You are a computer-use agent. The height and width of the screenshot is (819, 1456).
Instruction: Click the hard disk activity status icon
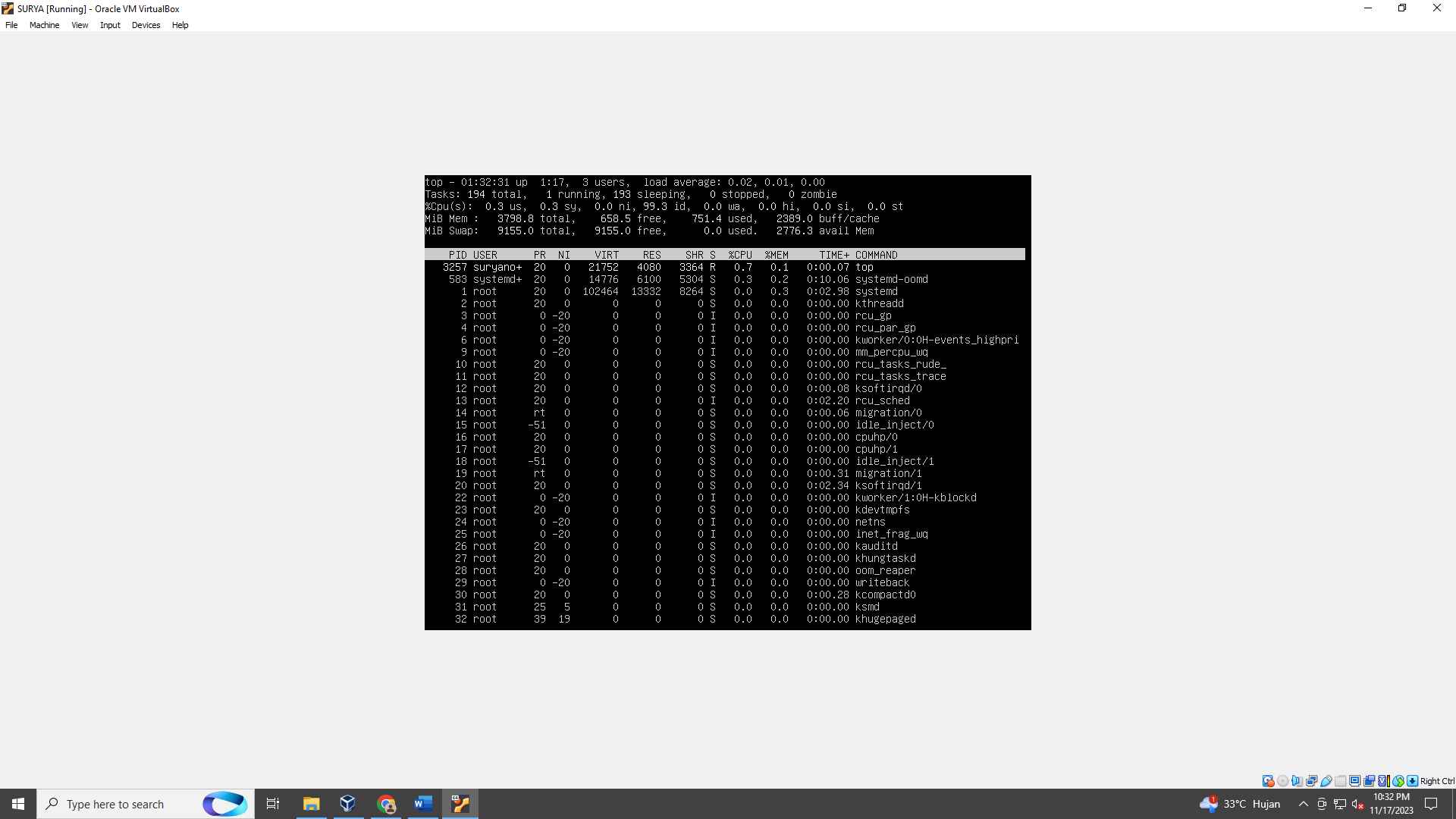tap(1268, 781)
